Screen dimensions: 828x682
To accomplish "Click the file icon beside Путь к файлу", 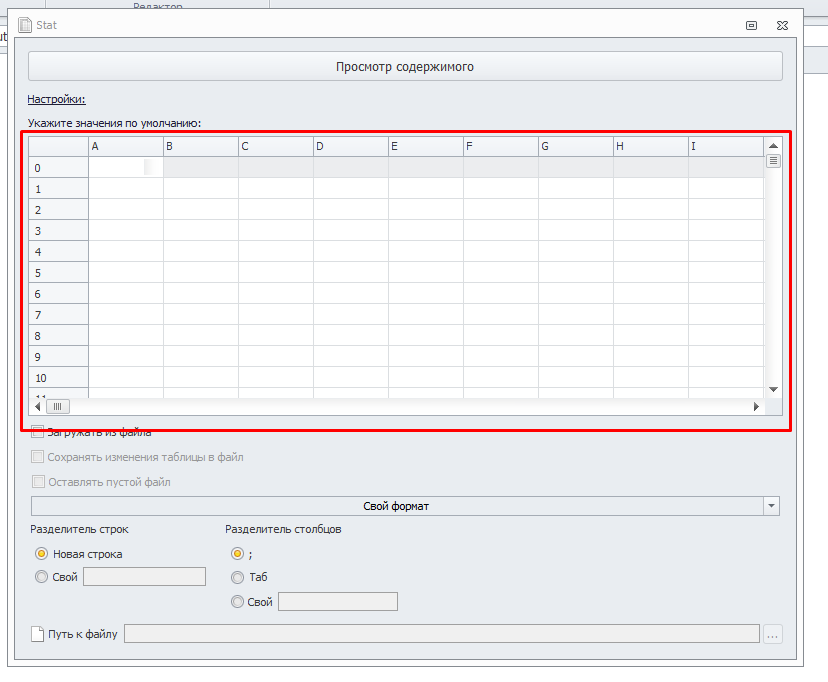I will pyautogui.click(x=37, y=634).
